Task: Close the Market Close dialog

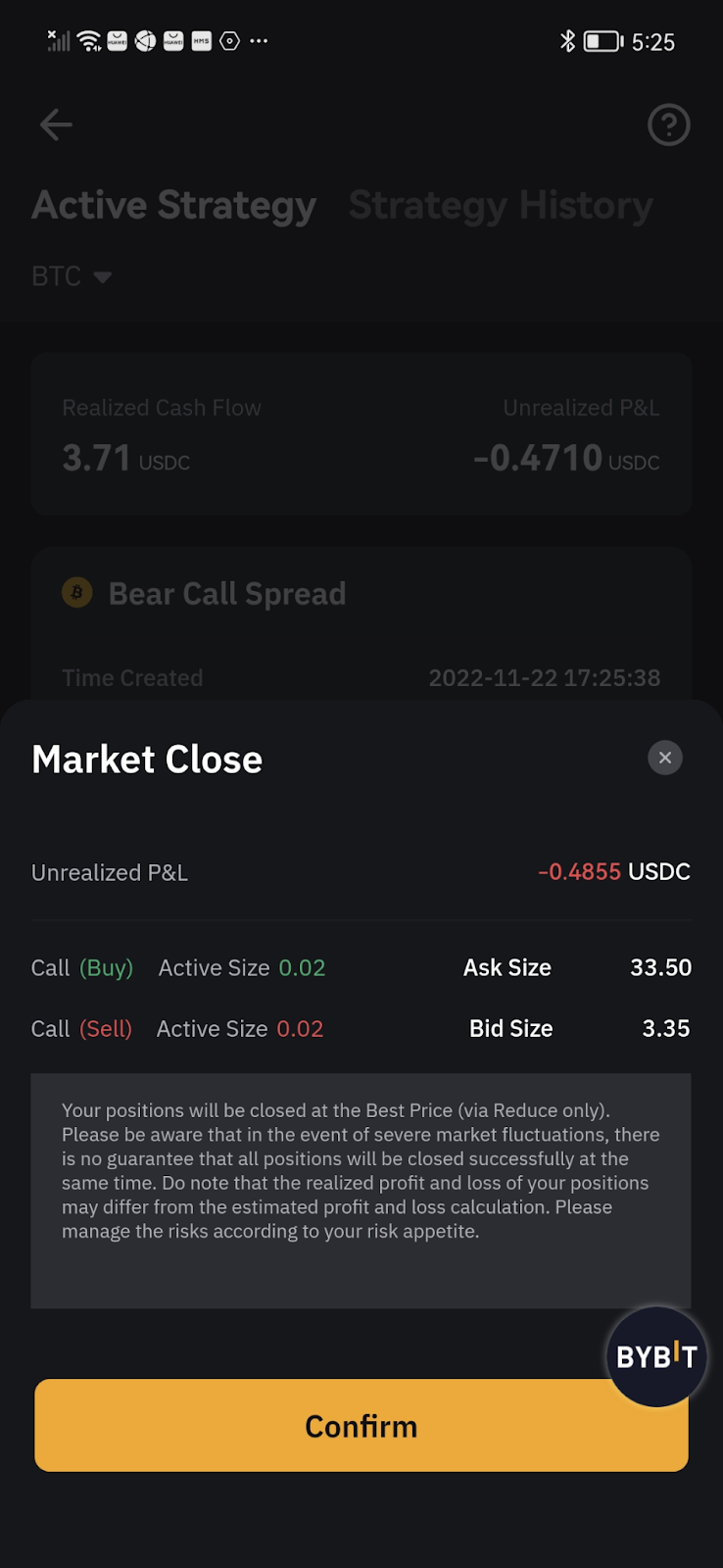Action: tap(665, 758)
